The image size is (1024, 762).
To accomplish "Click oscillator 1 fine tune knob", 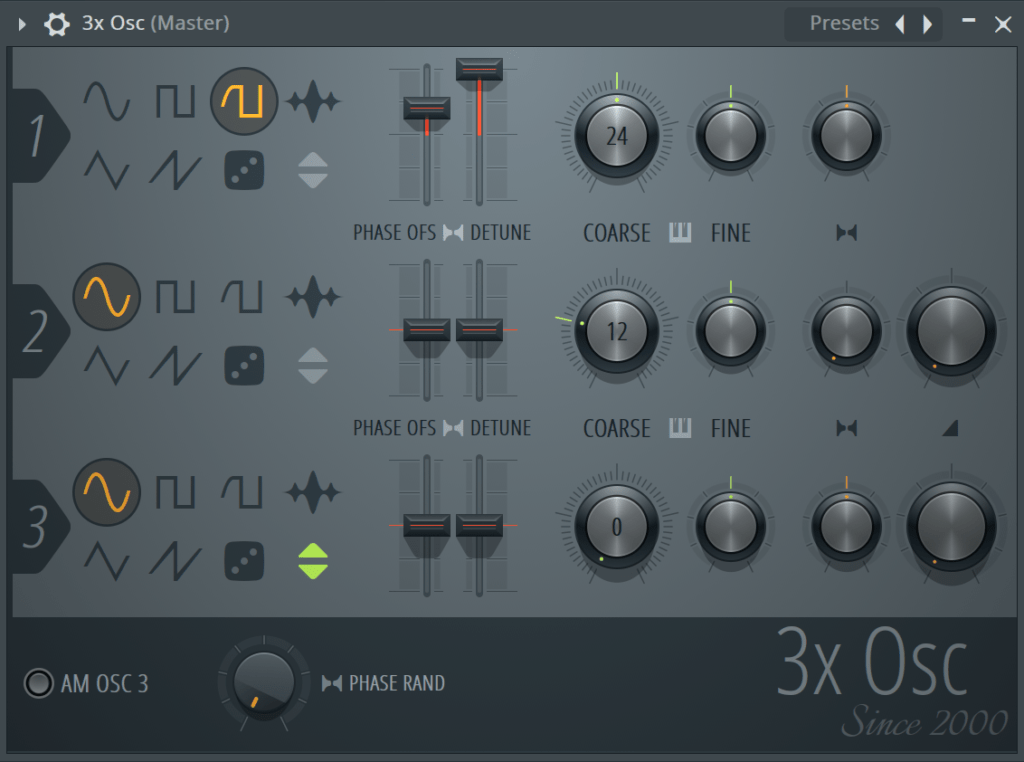I will coord(731,136).
